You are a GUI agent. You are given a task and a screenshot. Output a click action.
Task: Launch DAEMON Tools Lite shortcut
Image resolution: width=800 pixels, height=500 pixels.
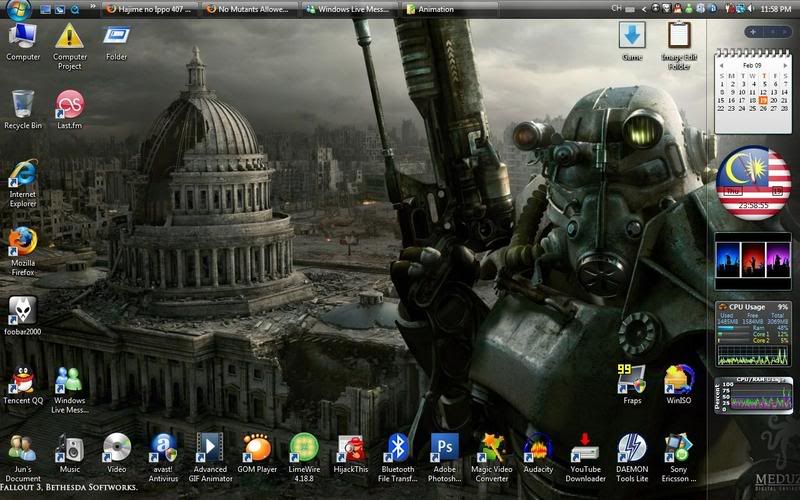[632, 458]
